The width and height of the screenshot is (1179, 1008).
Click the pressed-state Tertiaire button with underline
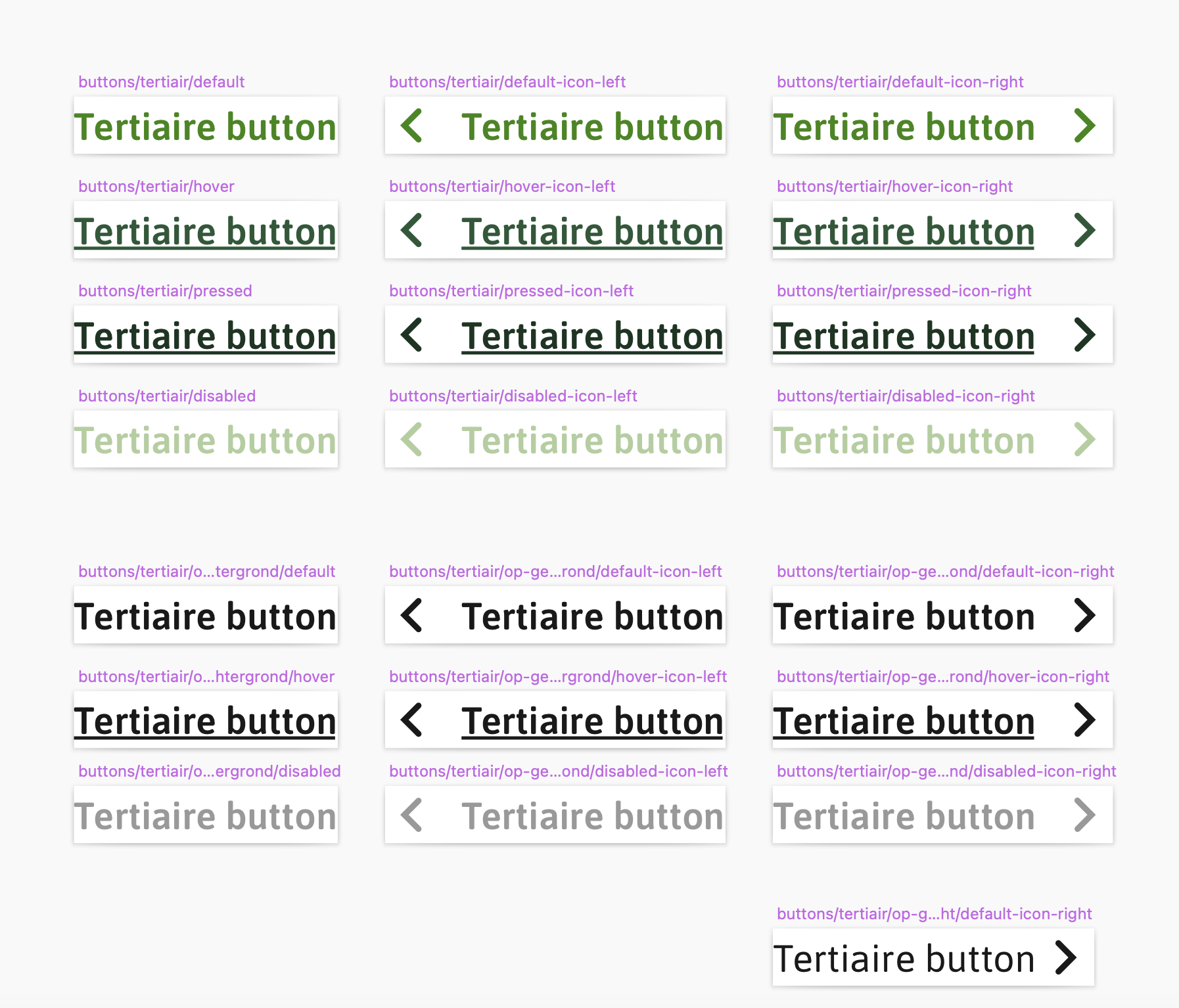pos(206,334)
